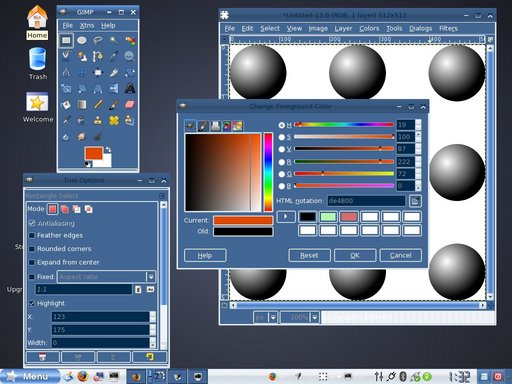Activate the Scissors Select tool
The height and width of the screenshot is (384, 512).
66,56
